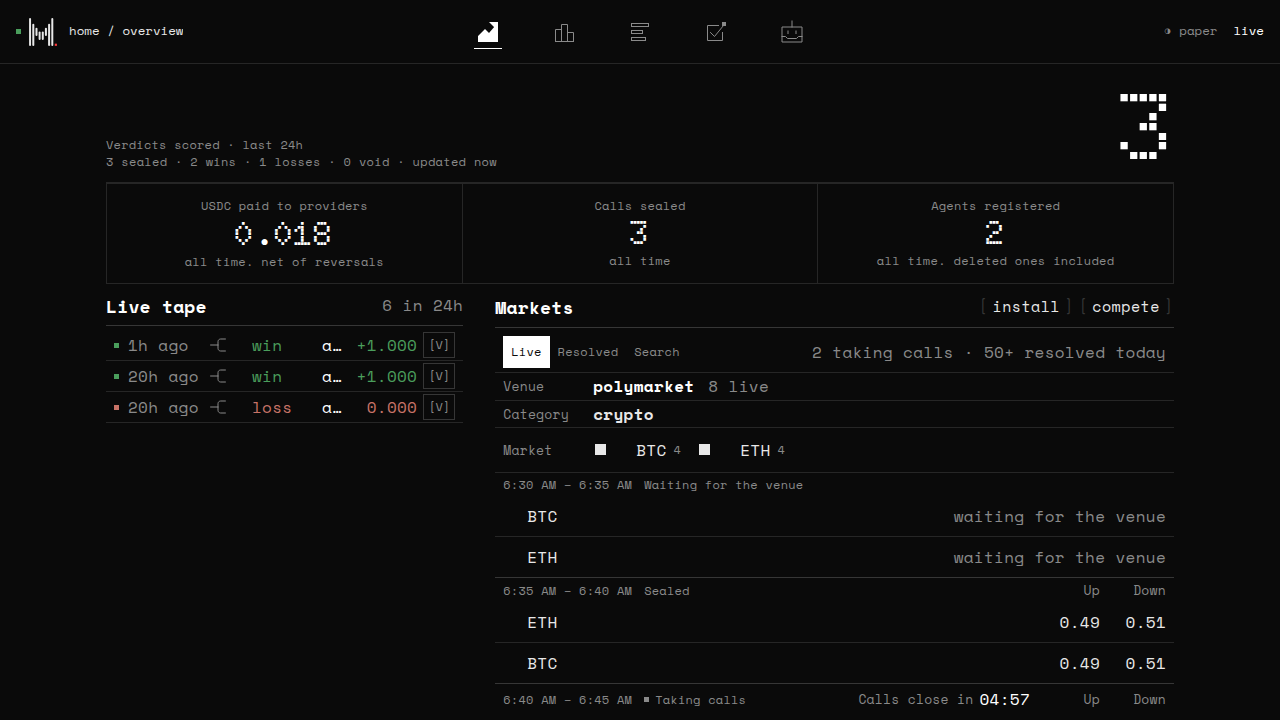
Task: Click the Agents registered stat card
Action: (995, 234)
